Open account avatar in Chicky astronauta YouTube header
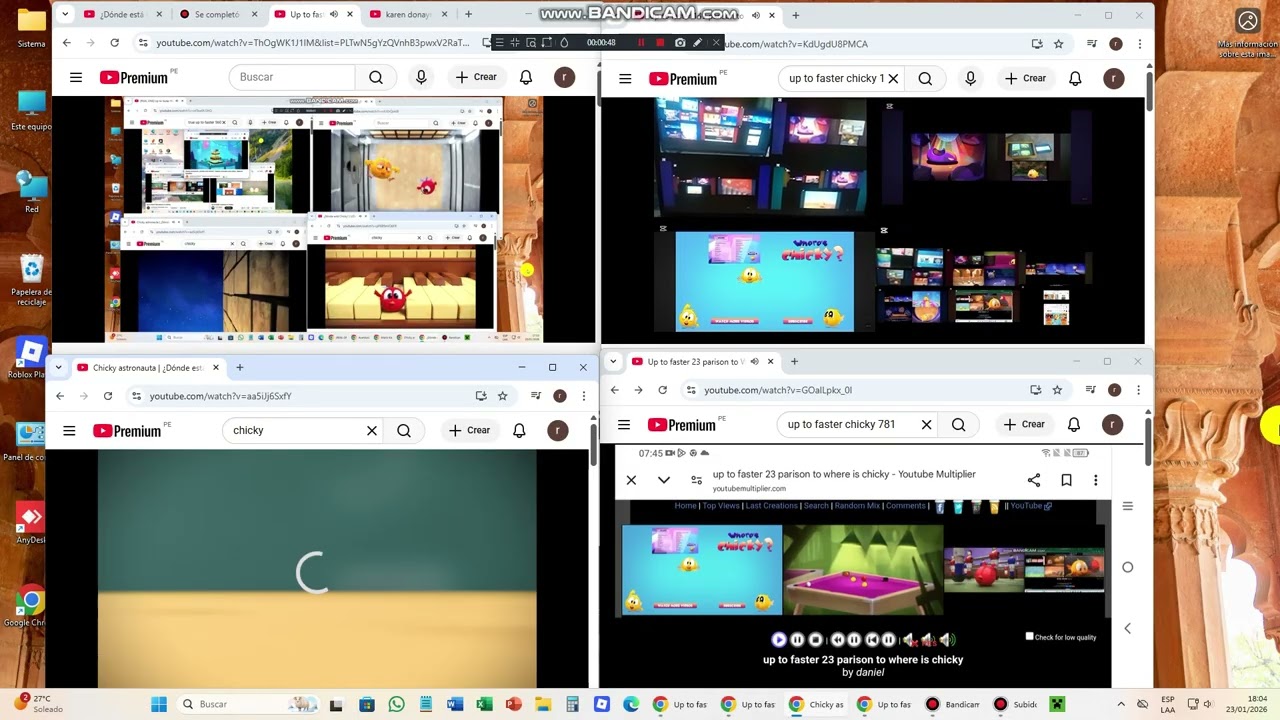 [558, 430]
